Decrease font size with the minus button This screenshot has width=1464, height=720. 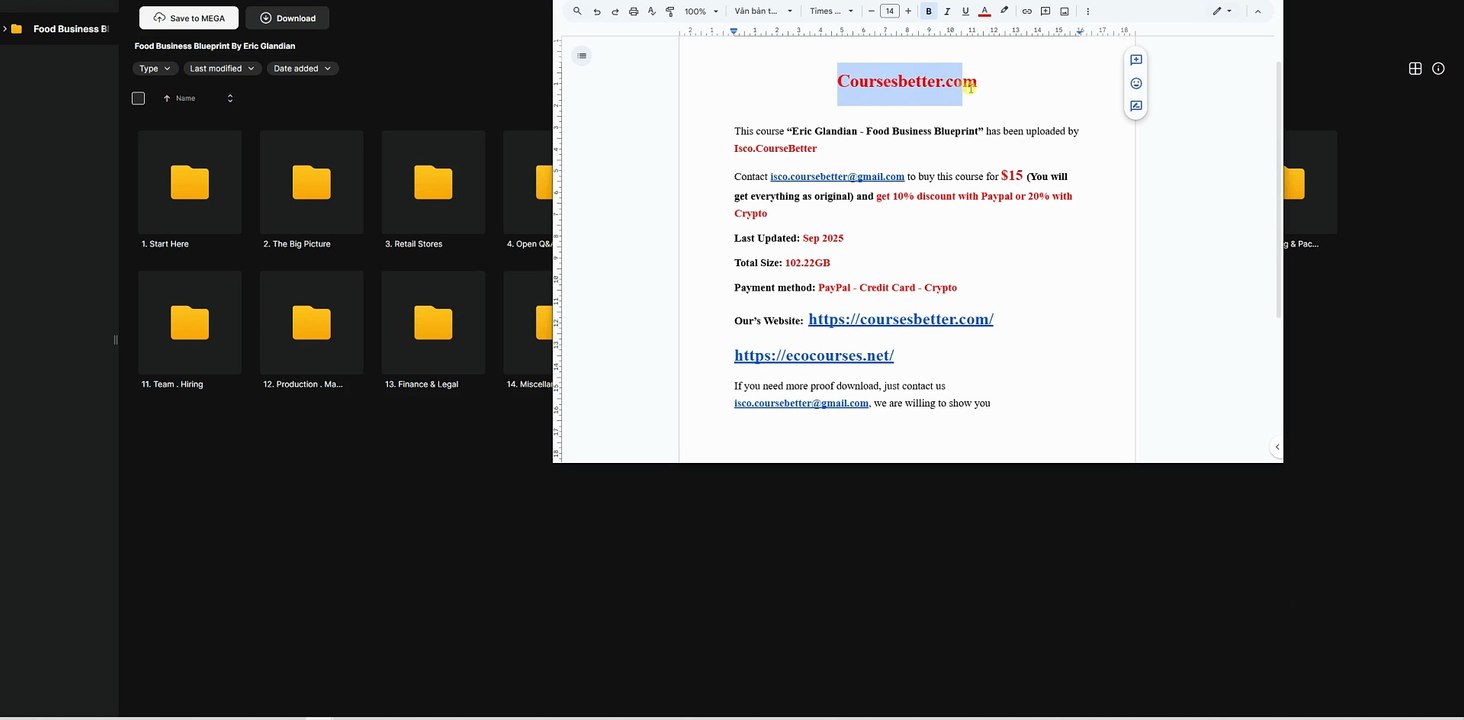tap(871, 11)
